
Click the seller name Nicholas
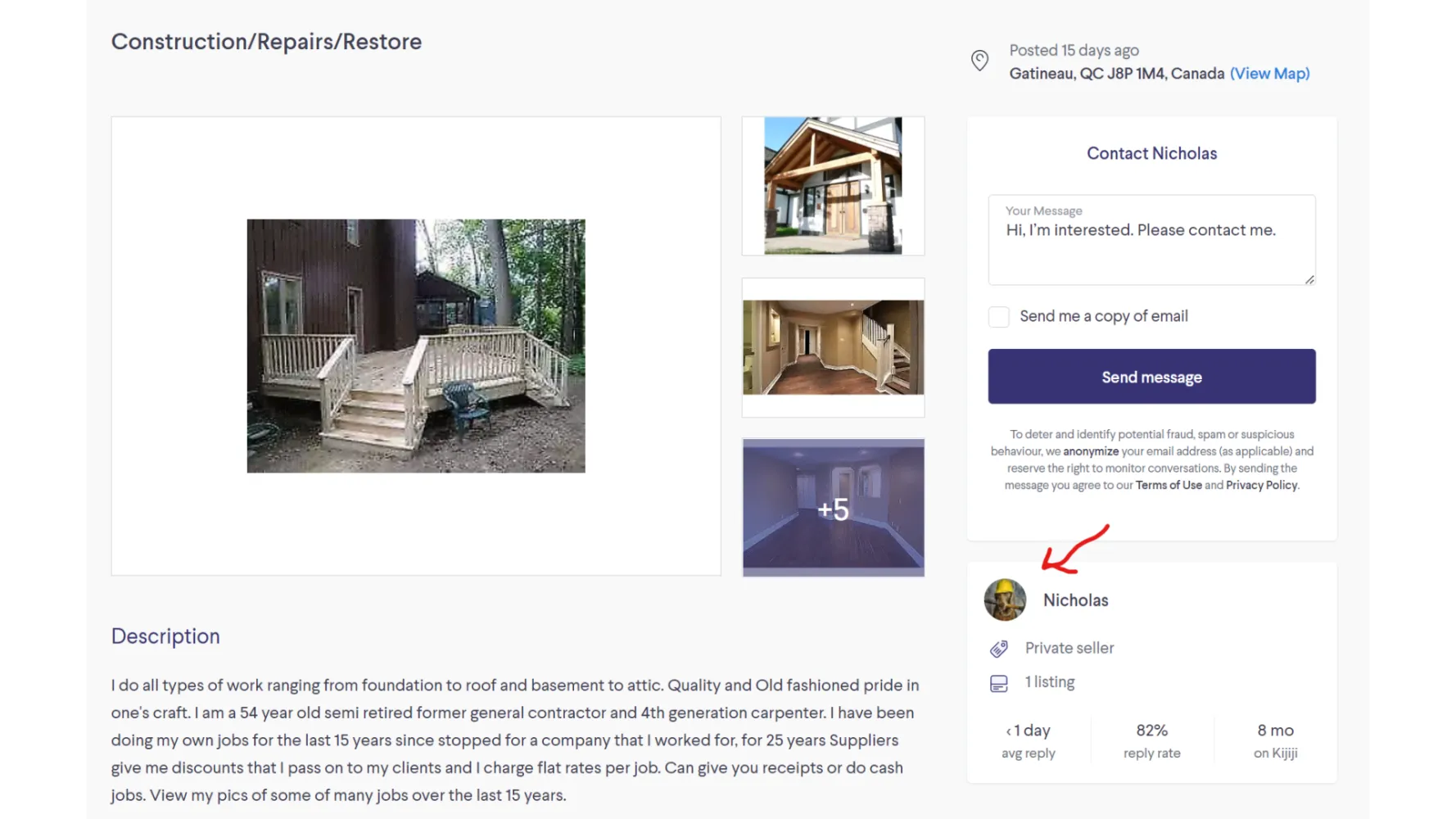1075,600
